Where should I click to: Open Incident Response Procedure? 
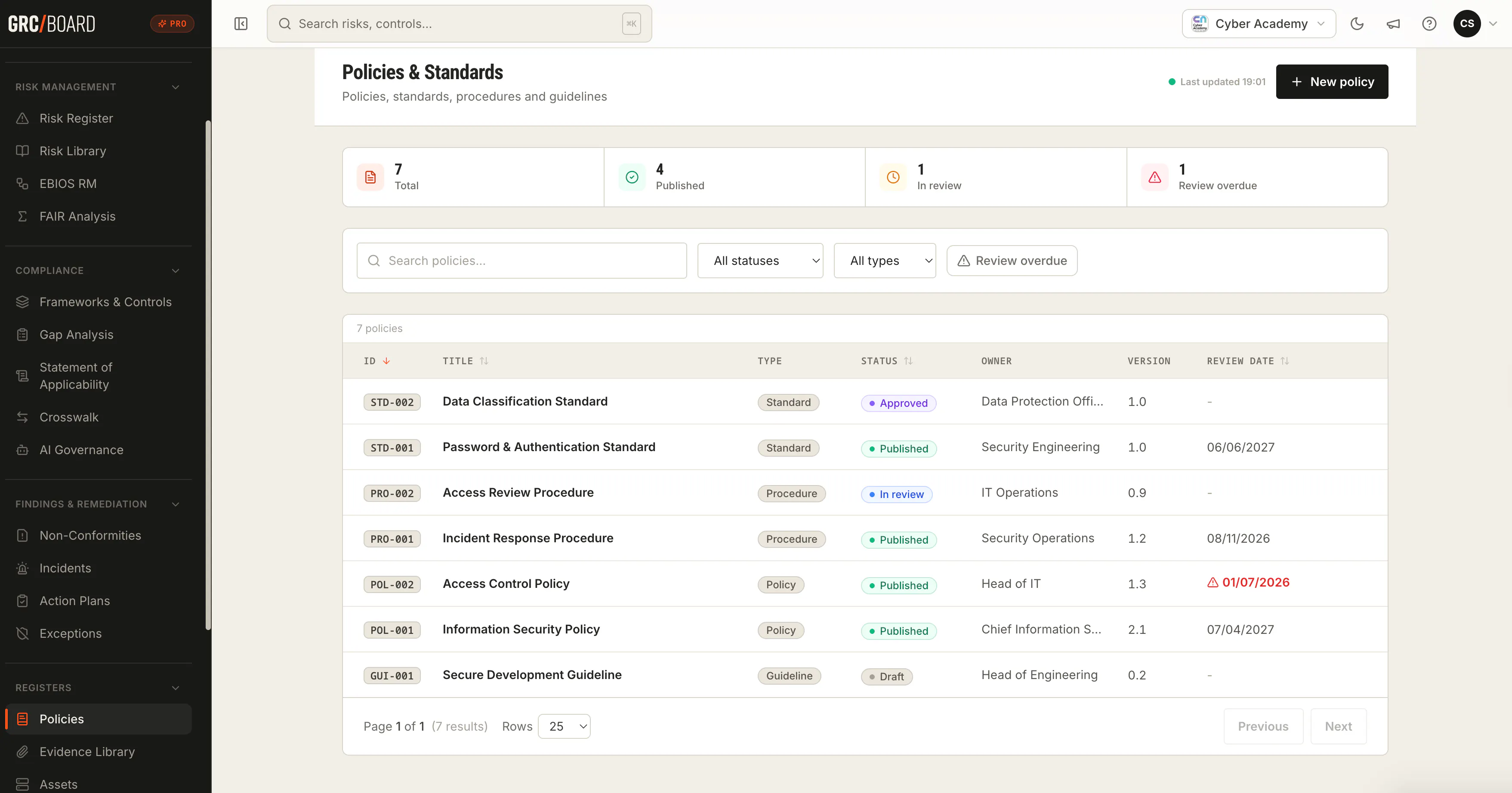tap(528, 538)
